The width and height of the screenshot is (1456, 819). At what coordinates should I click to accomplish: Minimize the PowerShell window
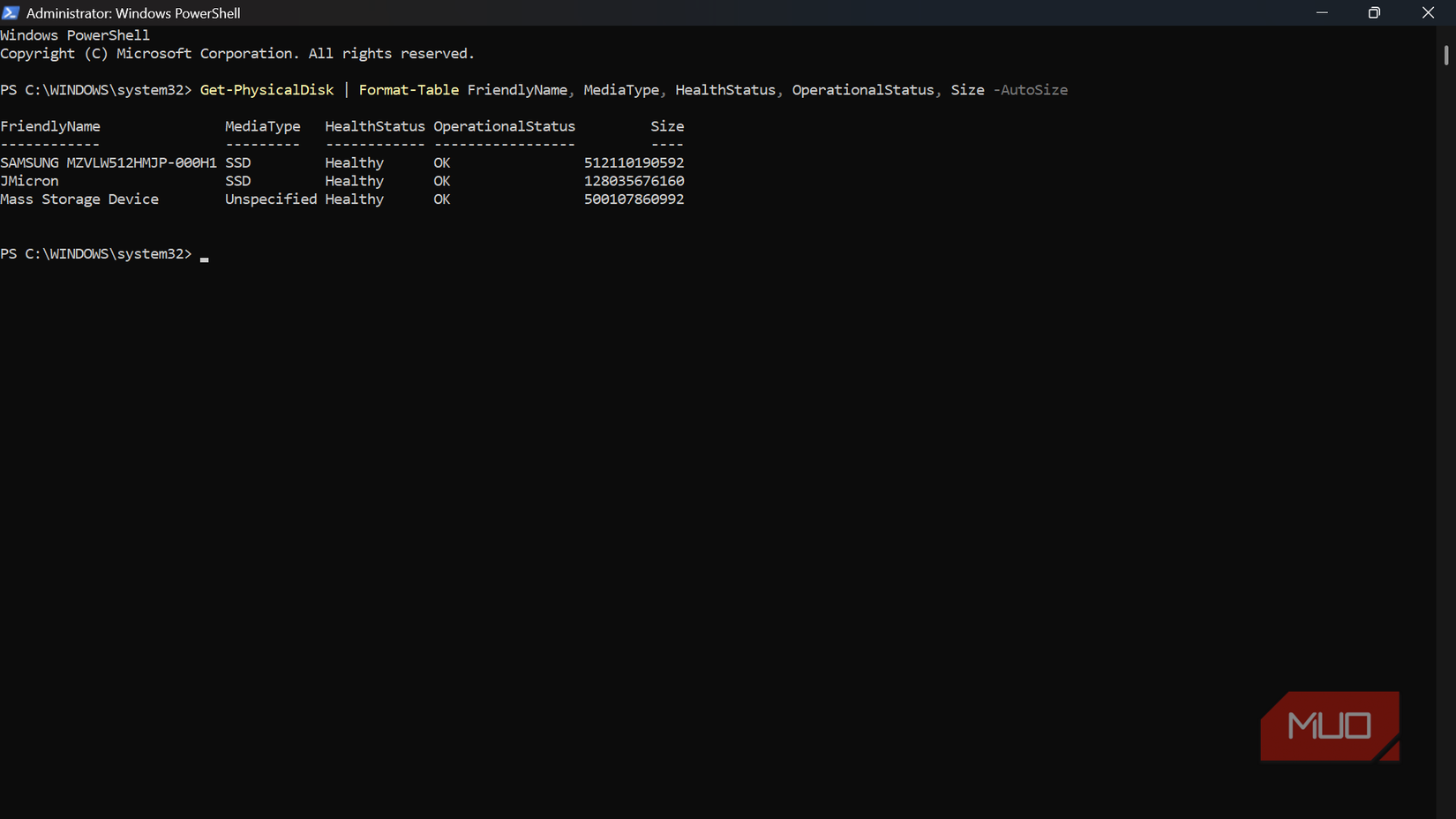coord(1322,12)
